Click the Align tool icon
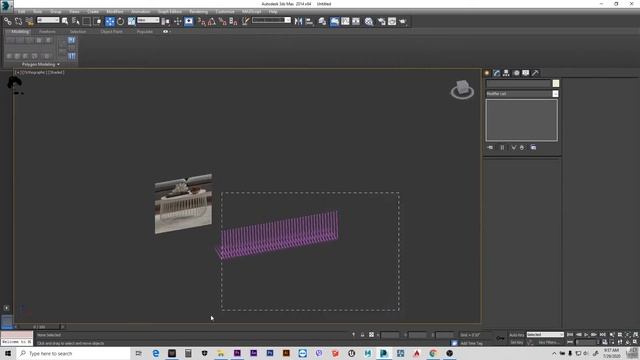Image resolution: width=640 pixels, height=360 pixels. click(x=309, y=21)
